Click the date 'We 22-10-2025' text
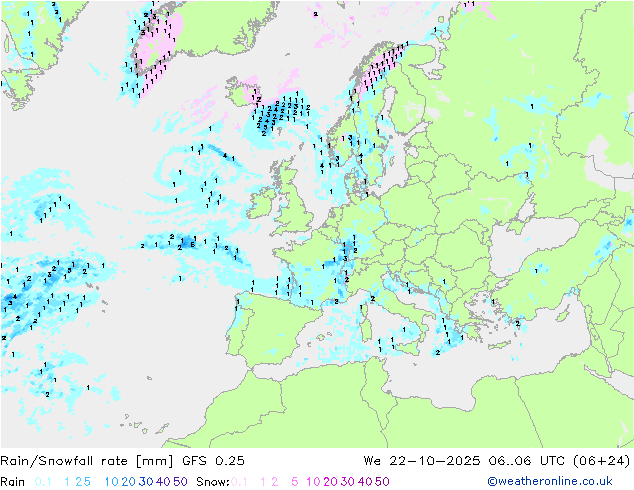This screenshot has height=490, width=634. 422,461
